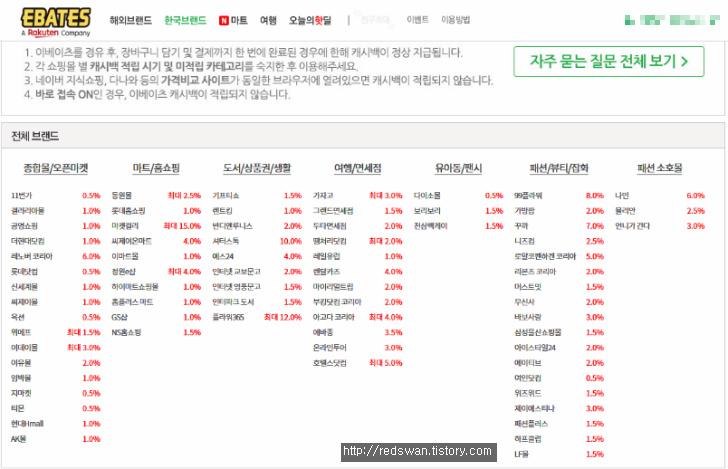The width and height of the screenshot is (728, 469).
Task: Open the 부킹닷컴 코리아 store link
Action: pos(338,302)
